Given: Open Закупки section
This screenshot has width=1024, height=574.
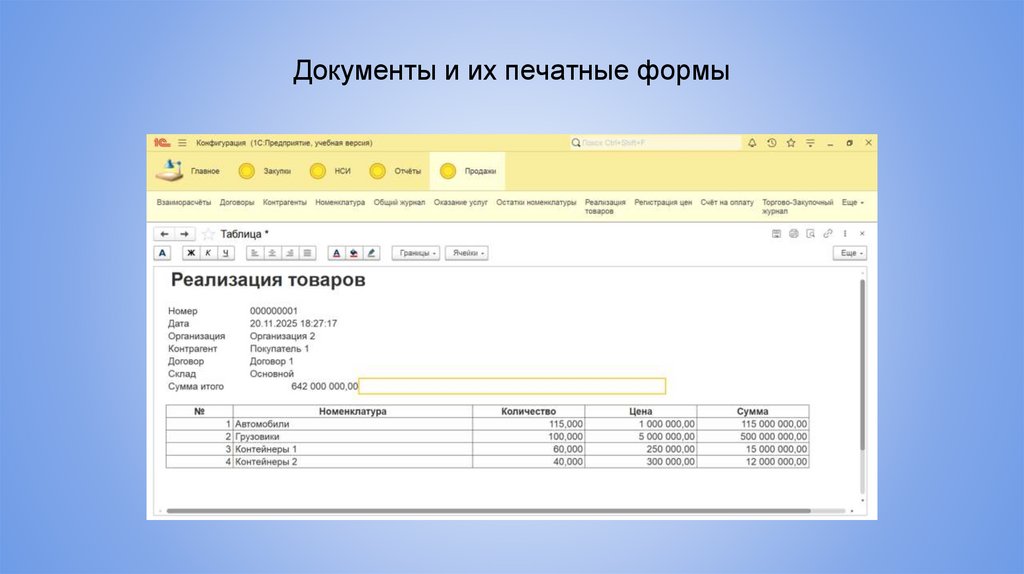Looking at the screenshot, I should click(x=264, y=171).
